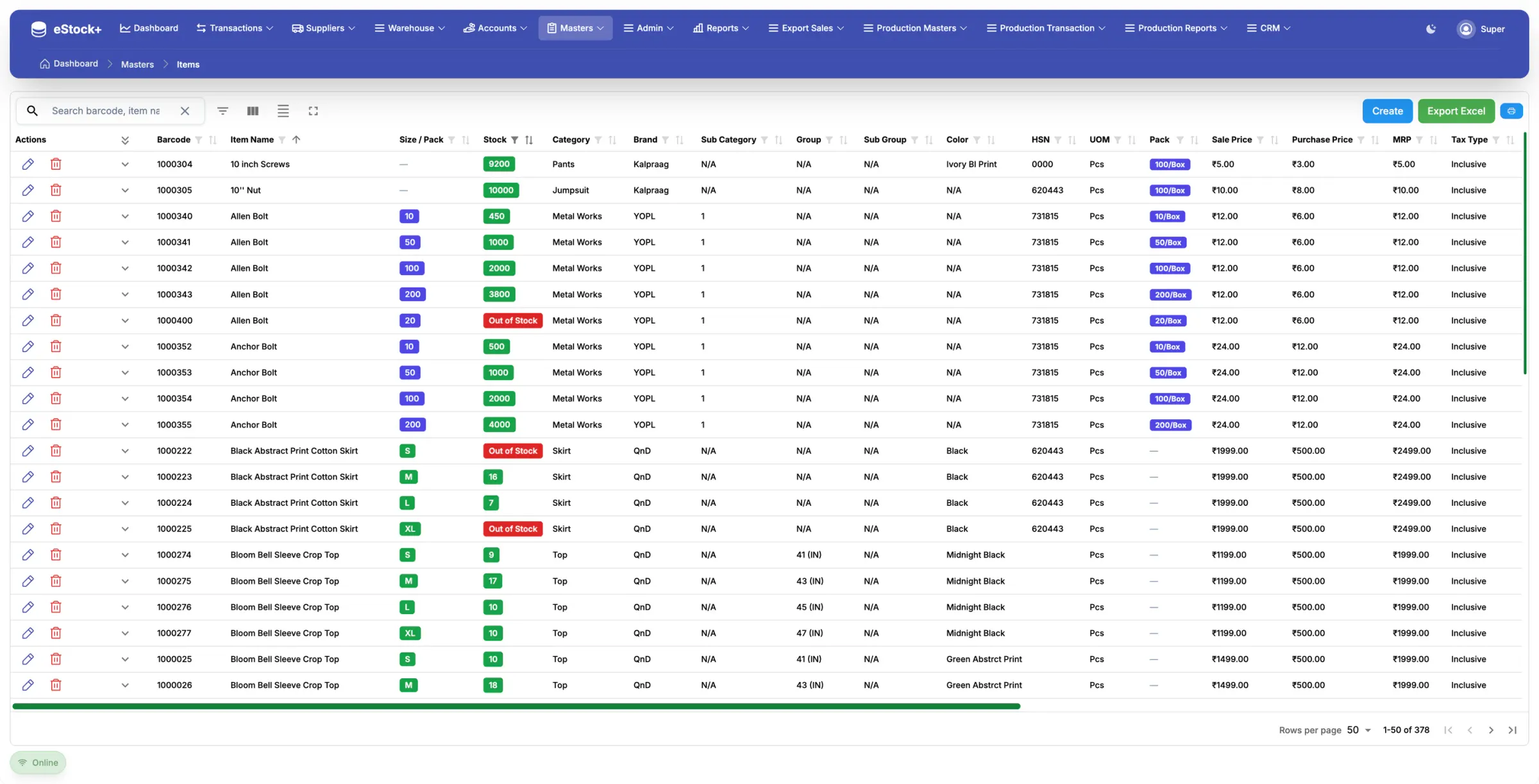The height and width of the screenshot is (784, 1539).
Task: Click Out of Stock badge for barcode 1000225
Action: [x=512, y=529]
